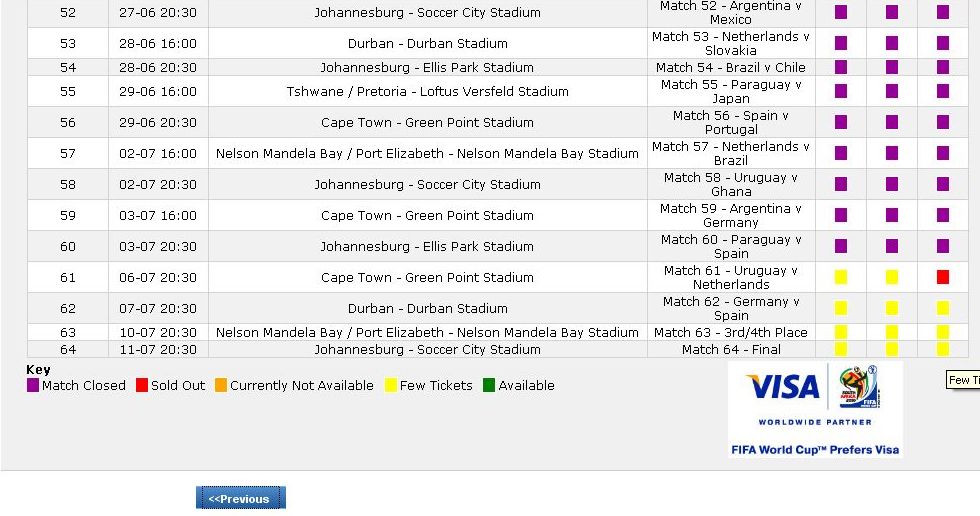The height and width of the screenshot is (516, 980).
Task: Select last yellow square in Match 64 Final row
Action: point(942,349)
